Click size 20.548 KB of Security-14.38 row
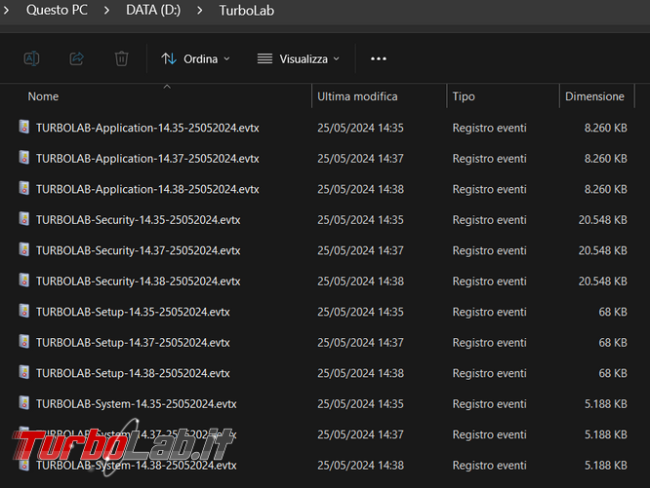650x488 pixels. [x=603, y=282]
